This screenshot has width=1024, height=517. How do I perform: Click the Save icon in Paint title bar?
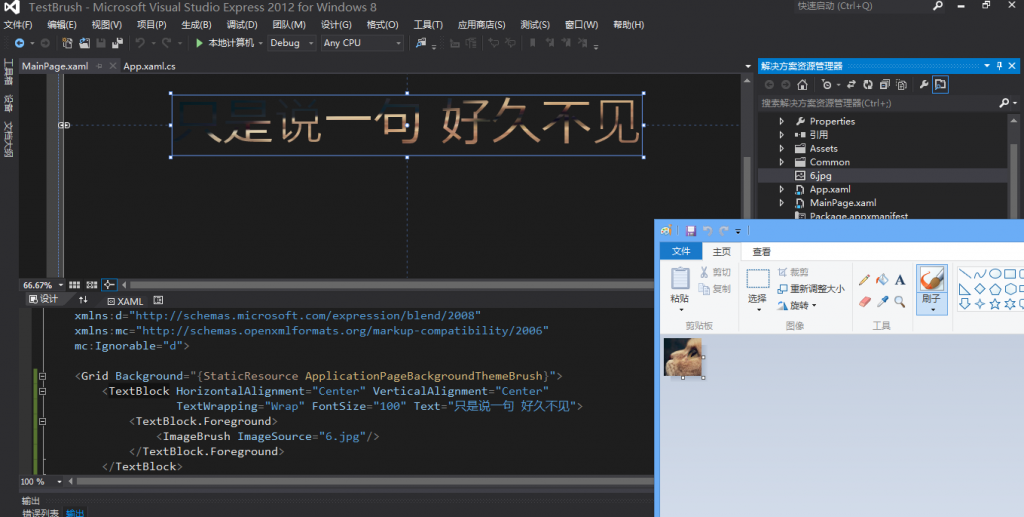(691, 230)
